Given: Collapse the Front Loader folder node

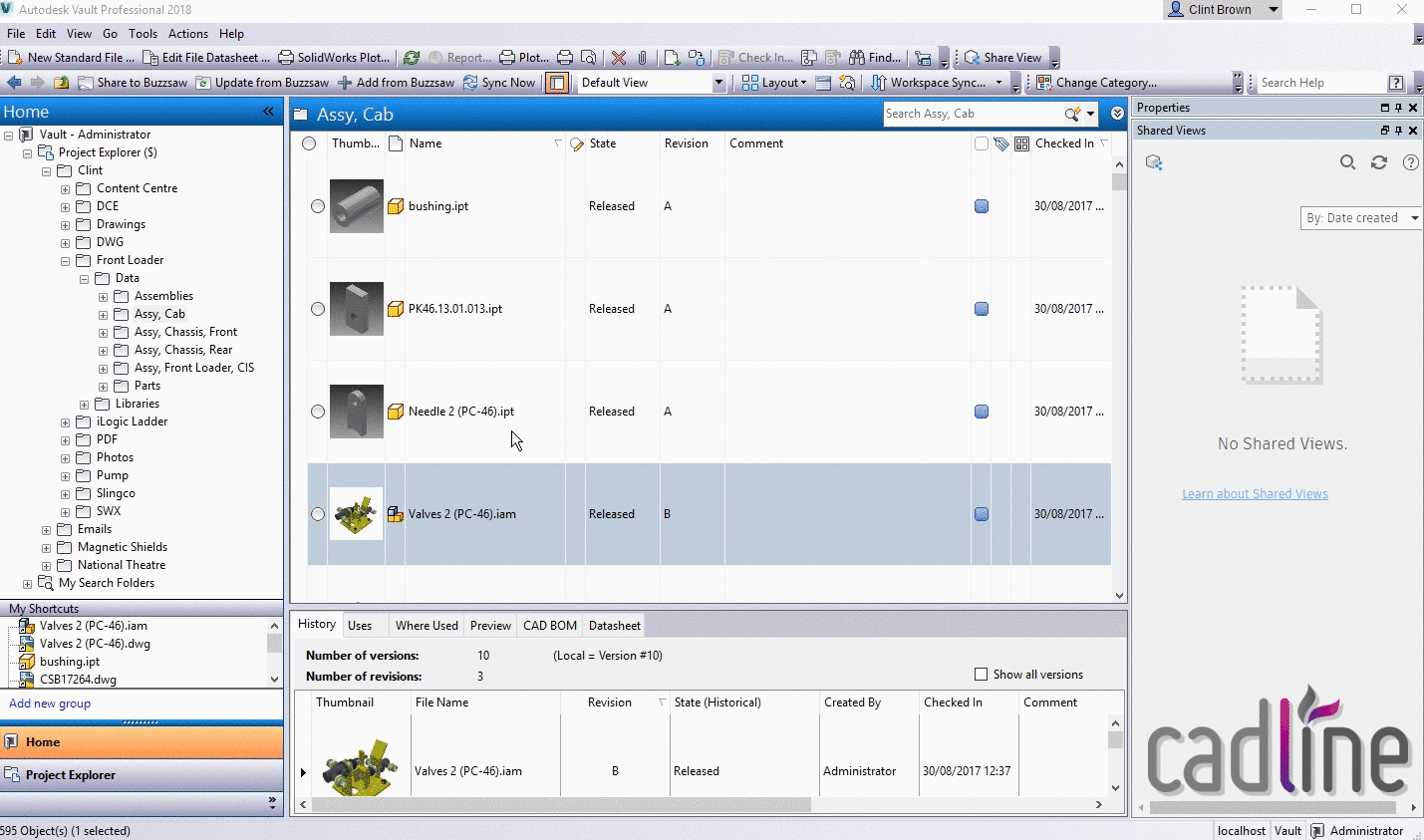Looking at the screenshot, I should 65,261.
